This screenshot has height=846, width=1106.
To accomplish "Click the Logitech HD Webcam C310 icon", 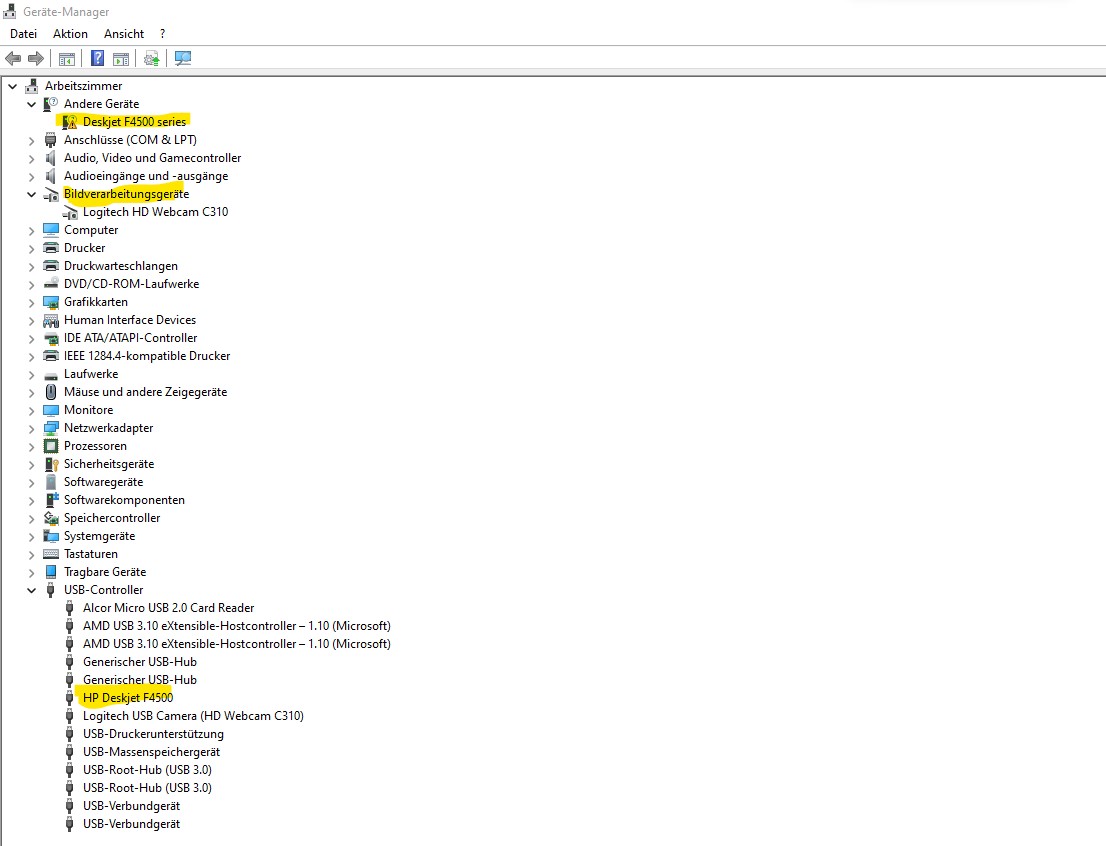I will [70, 212].
